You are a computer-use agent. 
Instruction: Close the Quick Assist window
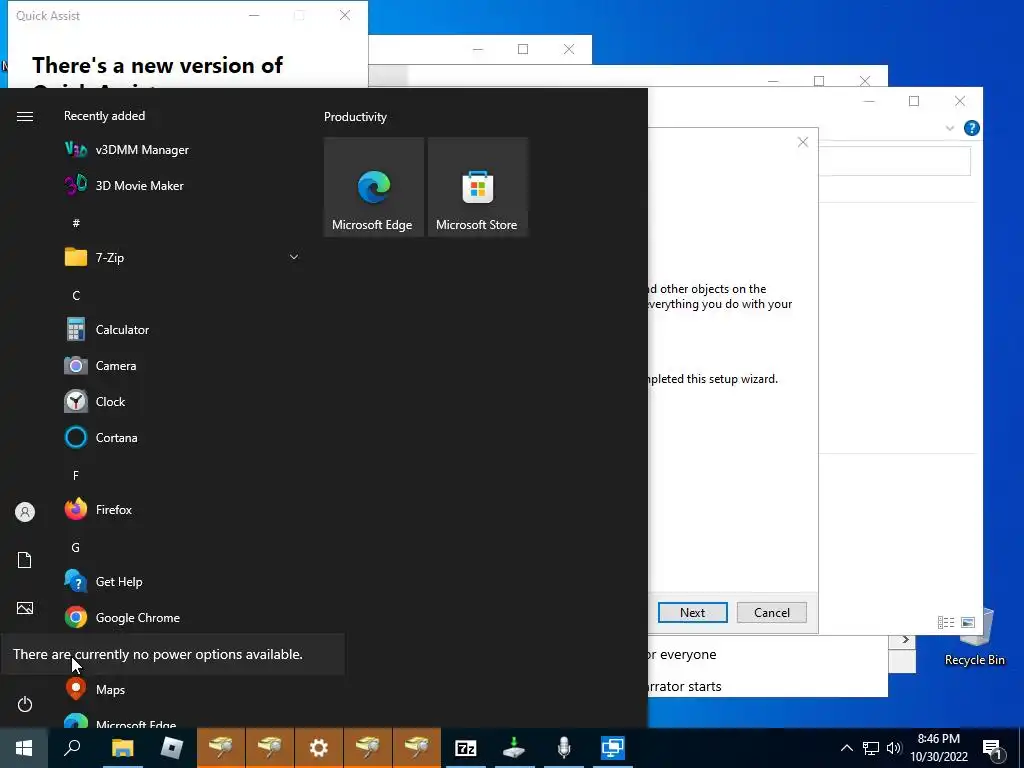point(345,15)
